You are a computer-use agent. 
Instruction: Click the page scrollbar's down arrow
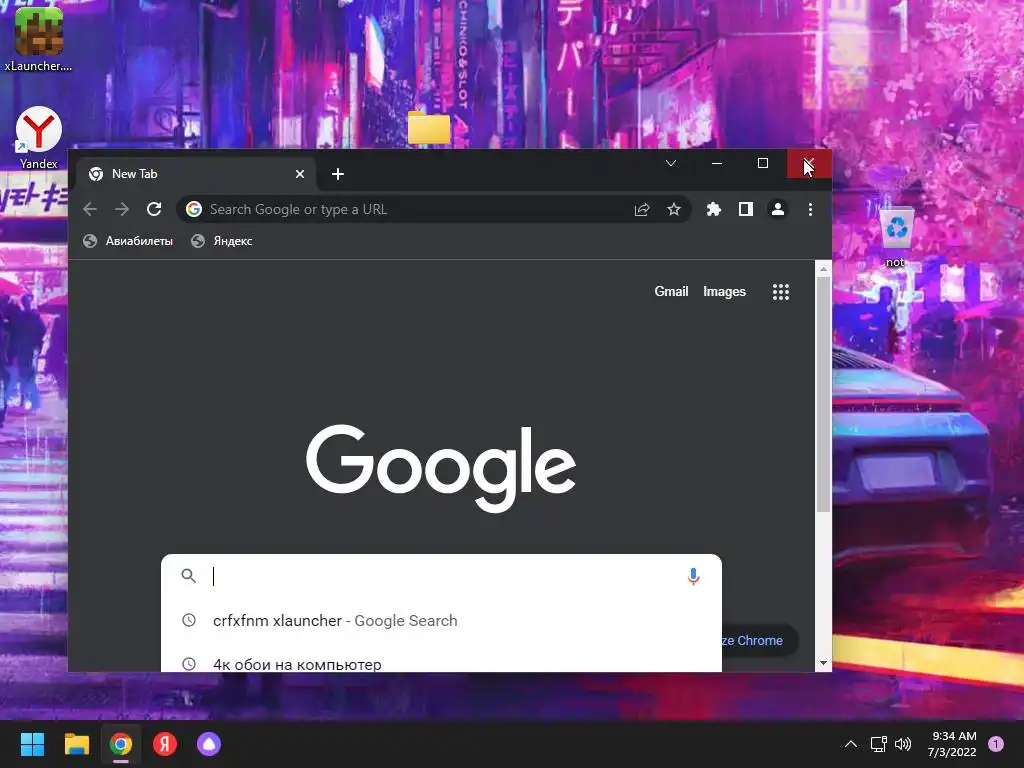(824, 663)
